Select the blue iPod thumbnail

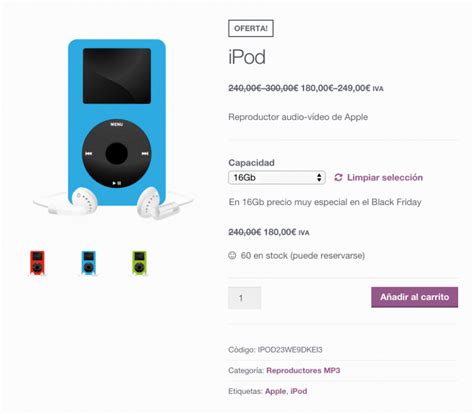(x=88, y=263)
